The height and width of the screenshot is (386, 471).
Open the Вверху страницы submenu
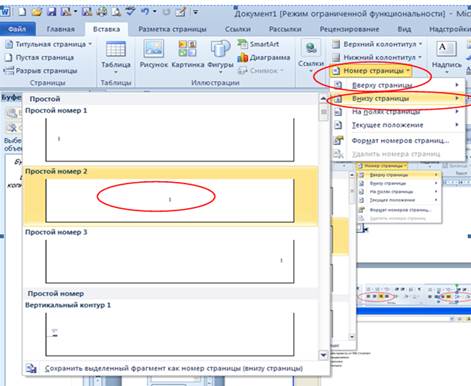[397, 85]
